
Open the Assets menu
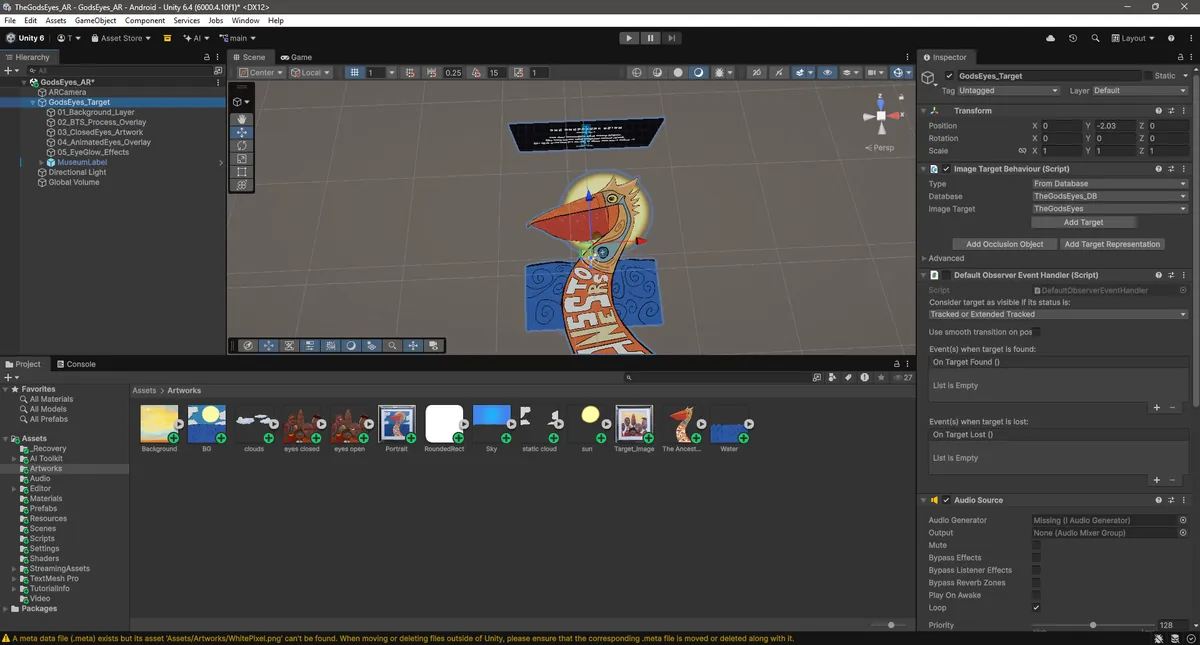[x=56, y=20]
